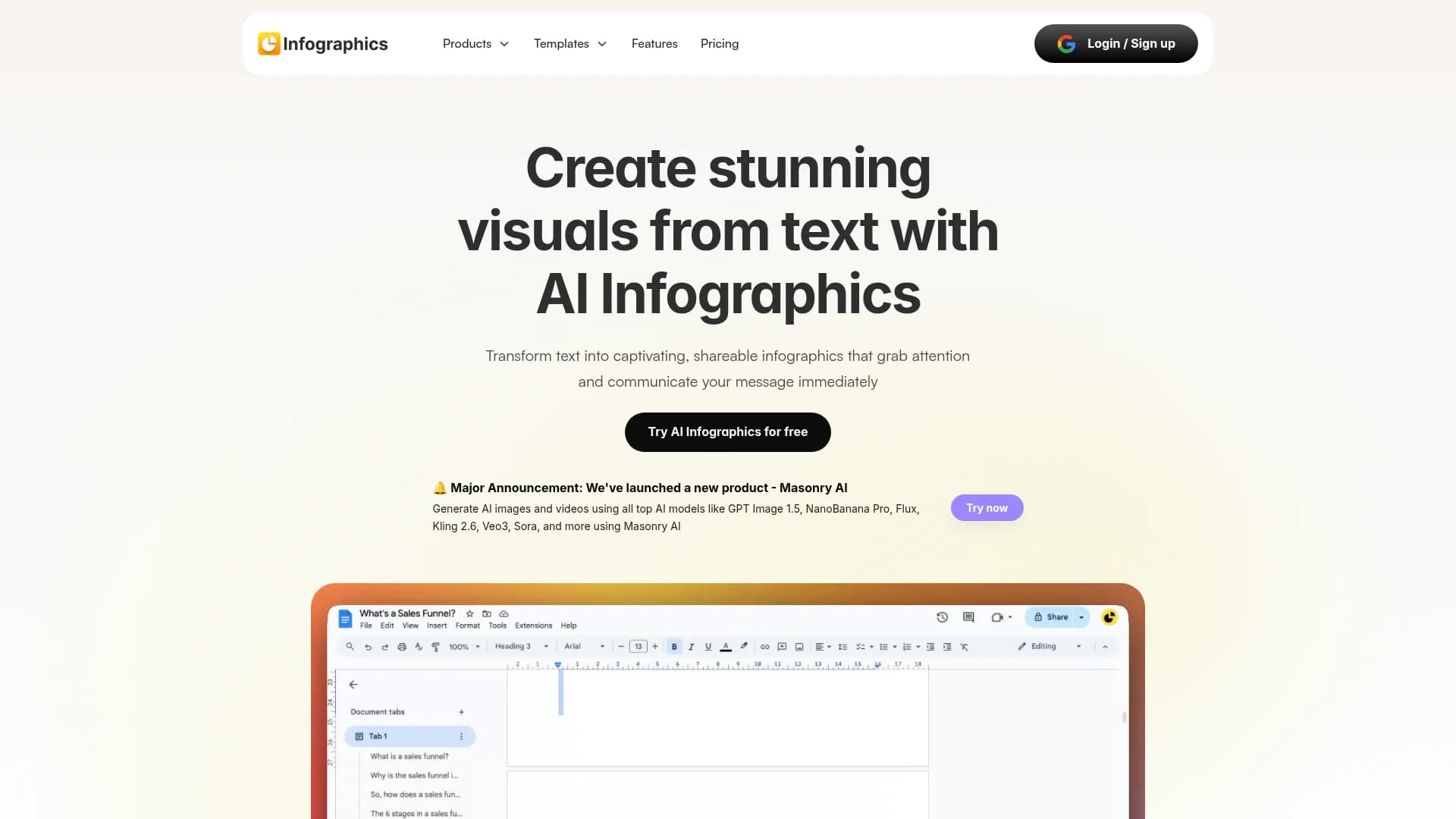The width and height of the screenshot is (1456, 819).
Task: Click the search magnifier in Docs toolbar
Action: click(x=350, y=647)
